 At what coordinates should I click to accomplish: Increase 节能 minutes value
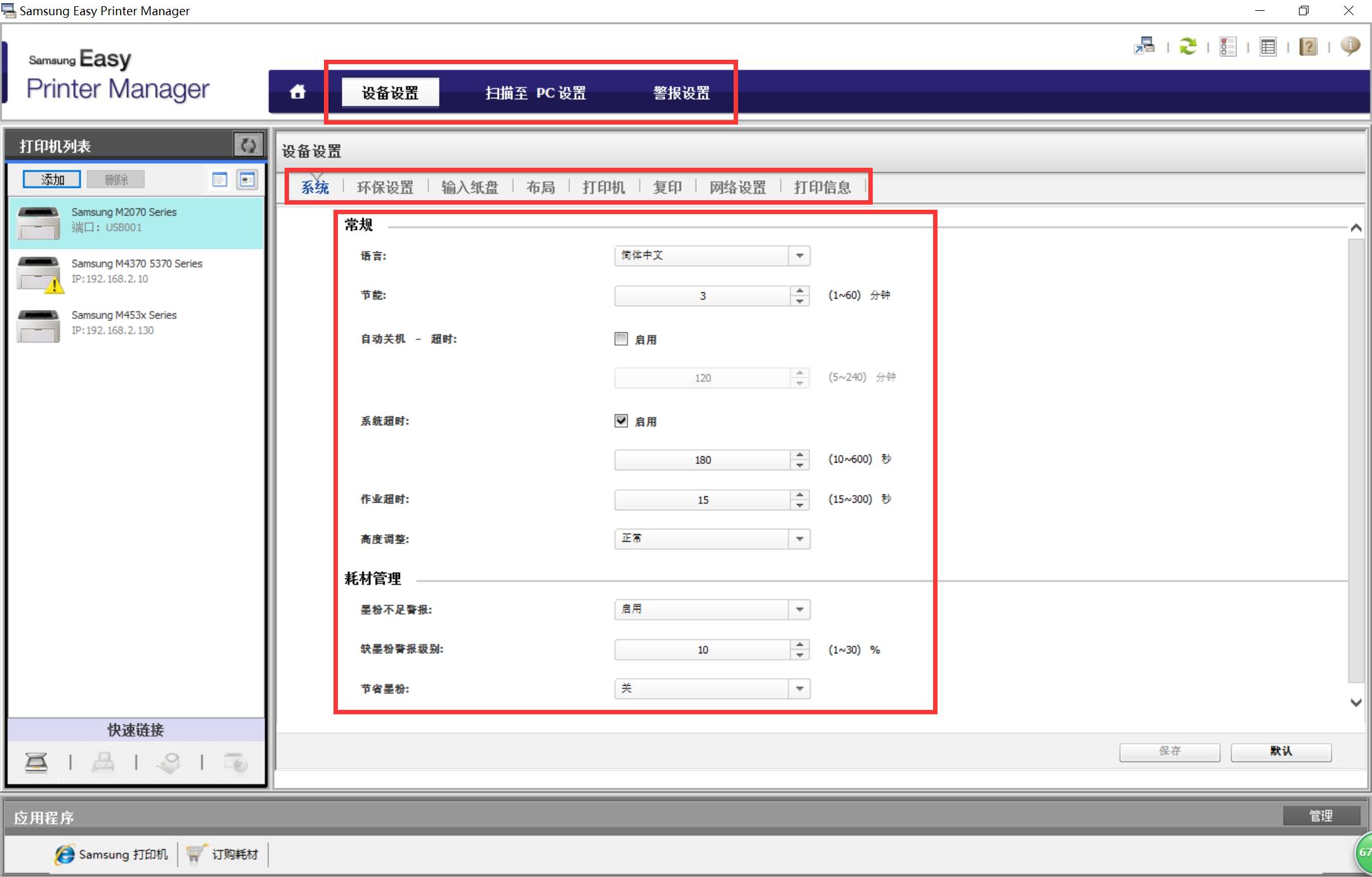click(800, 290)
